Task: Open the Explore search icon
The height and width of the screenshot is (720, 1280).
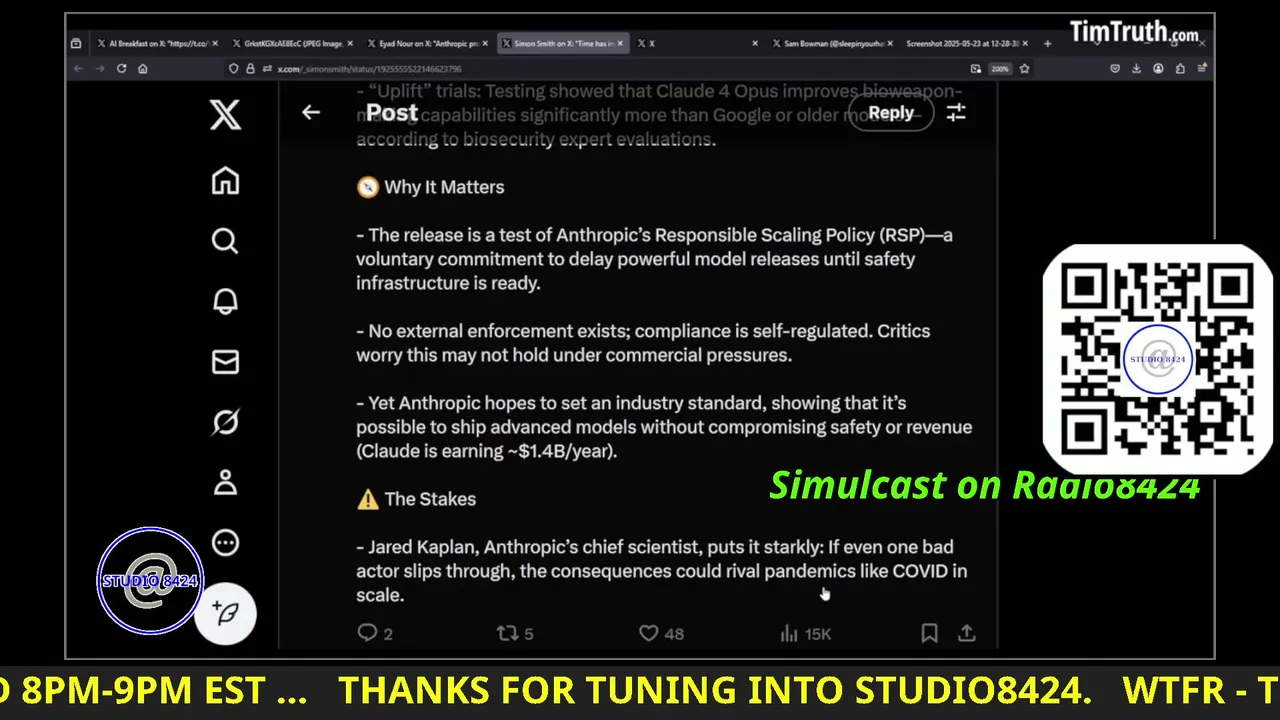Action: [x=225, y=241]
